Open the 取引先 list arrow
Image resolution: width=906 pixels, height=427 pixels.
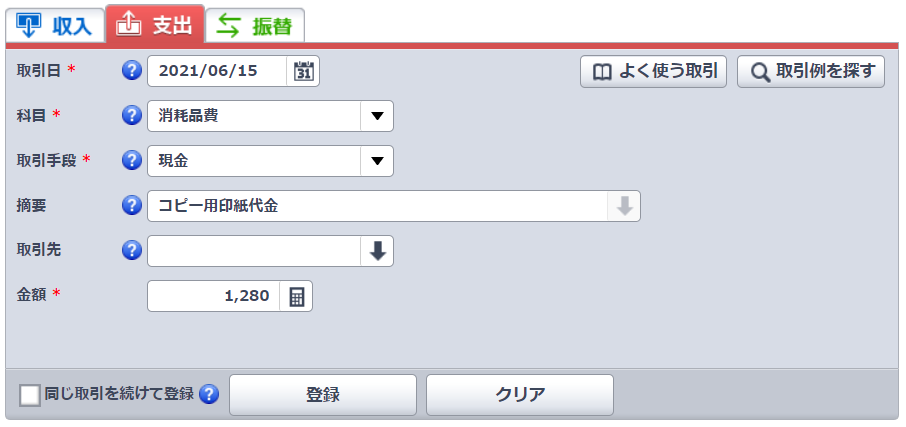(x=377, y=251)
